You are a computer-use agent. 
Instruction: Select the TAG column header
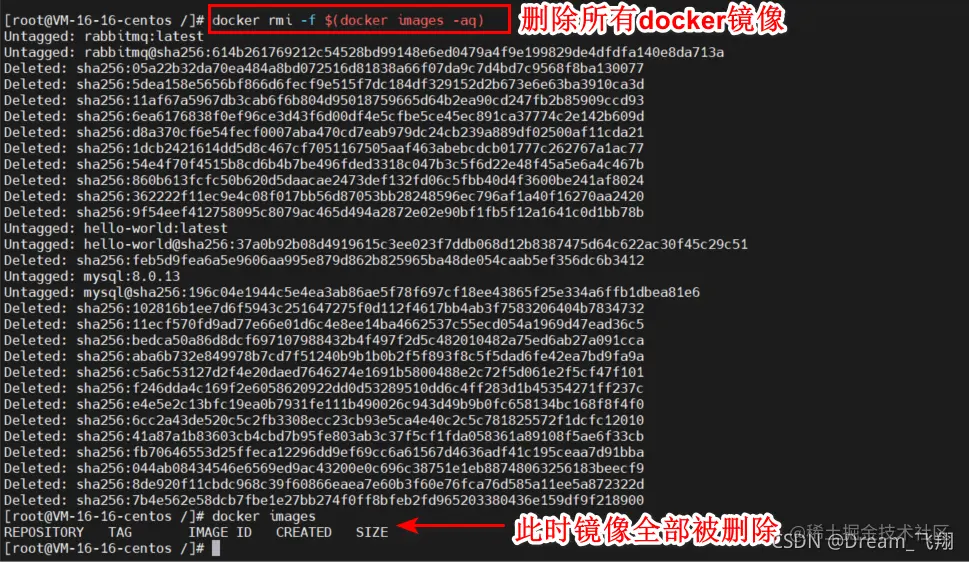[x=120, y=532]
